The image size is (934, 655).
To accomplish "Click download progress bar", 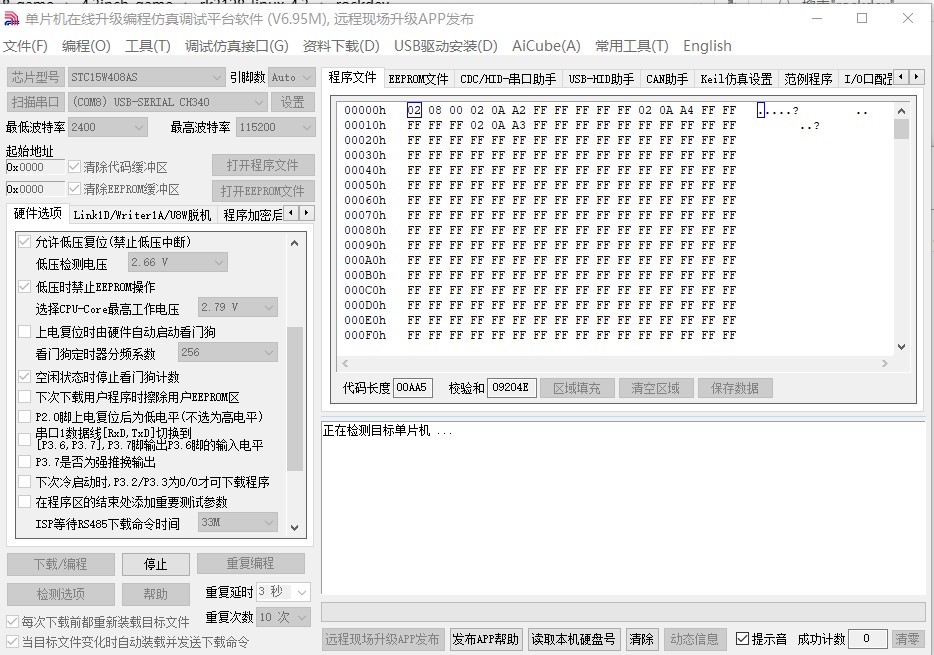I will tap(624, 612).
